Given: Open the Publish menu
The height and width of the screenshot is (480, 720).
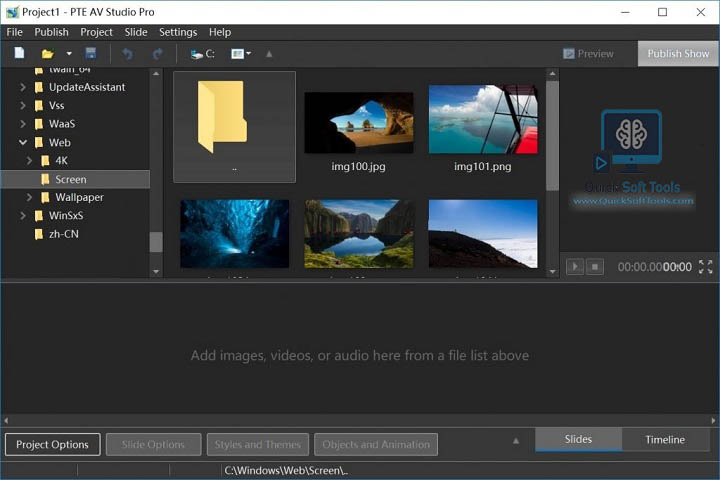Looking at the screenshot, I should [x=51, y=32].
